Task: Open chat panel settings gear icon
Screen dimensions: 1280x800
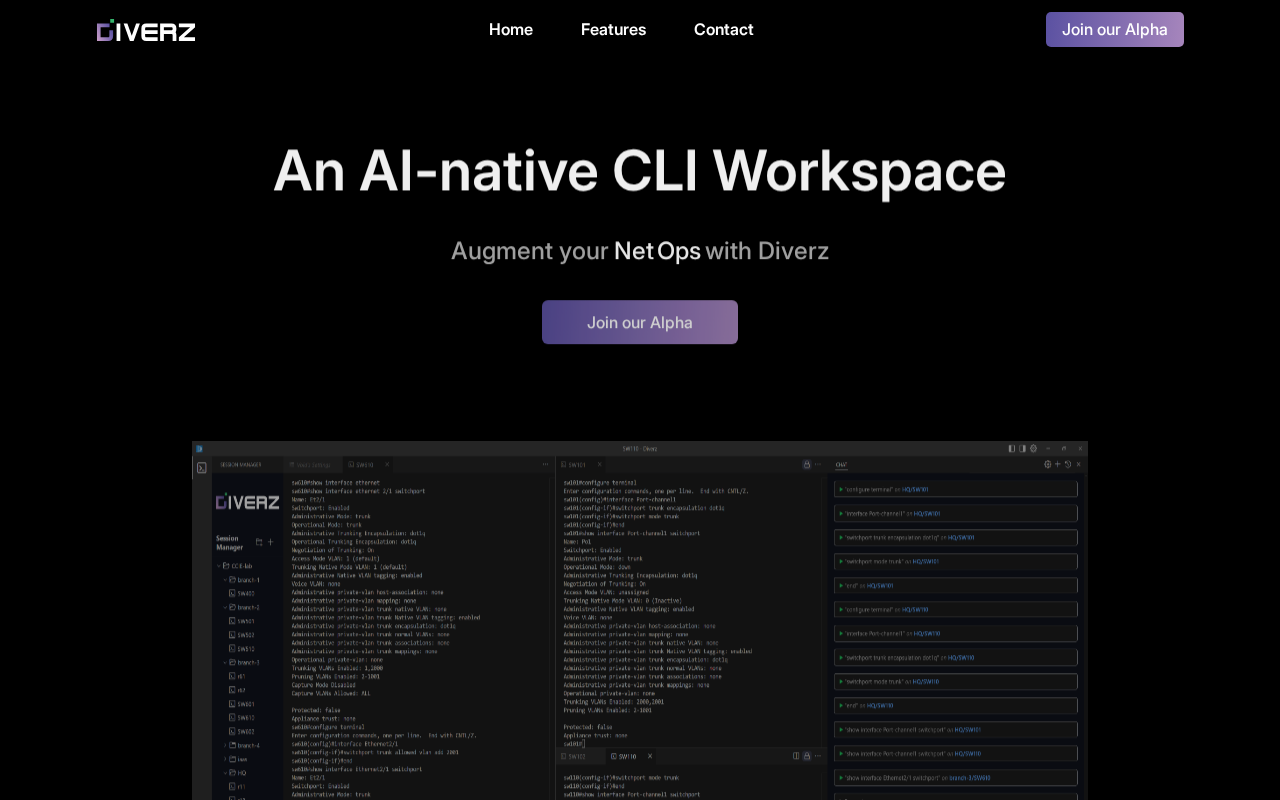Action: [x=1048, y=464]
